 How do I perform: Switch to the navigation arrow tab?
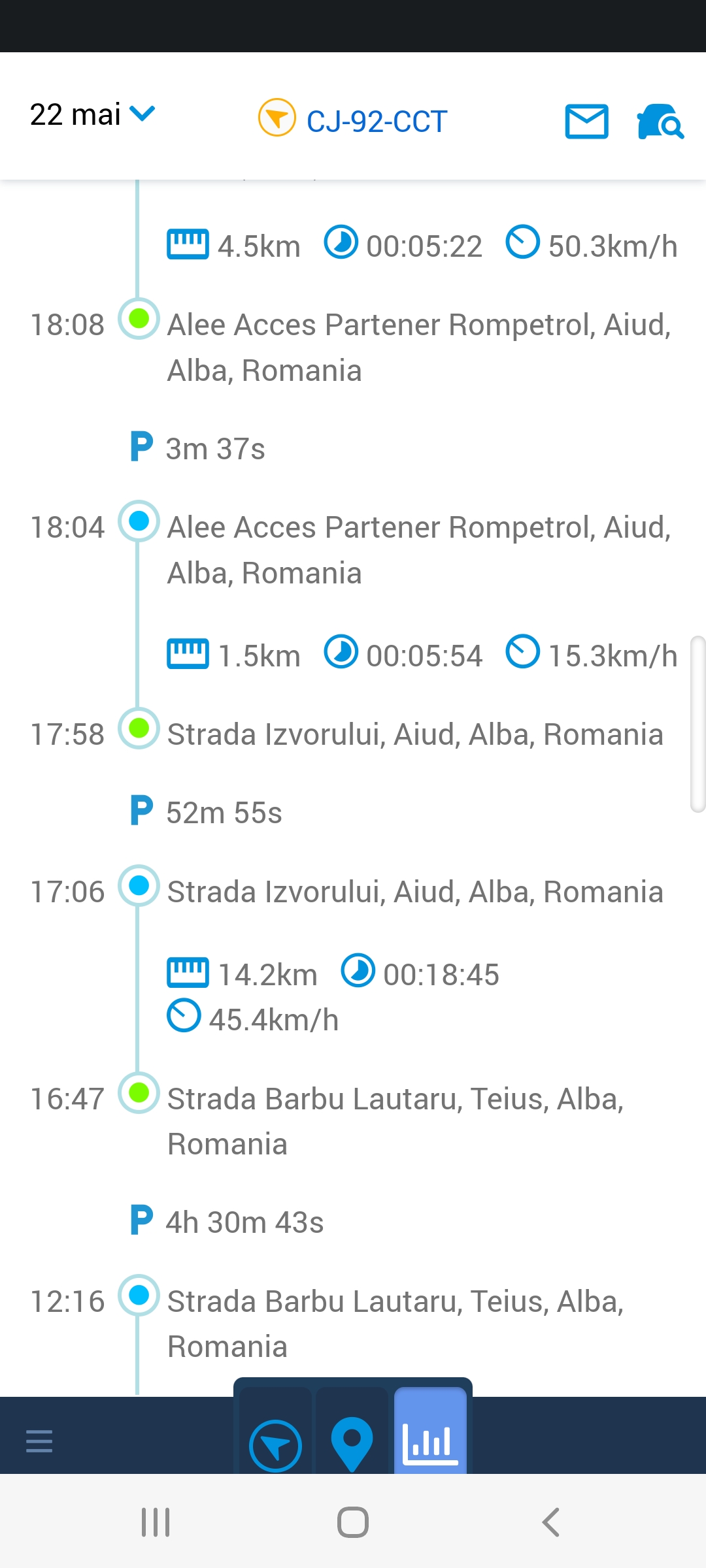[x=275, y=1445]
